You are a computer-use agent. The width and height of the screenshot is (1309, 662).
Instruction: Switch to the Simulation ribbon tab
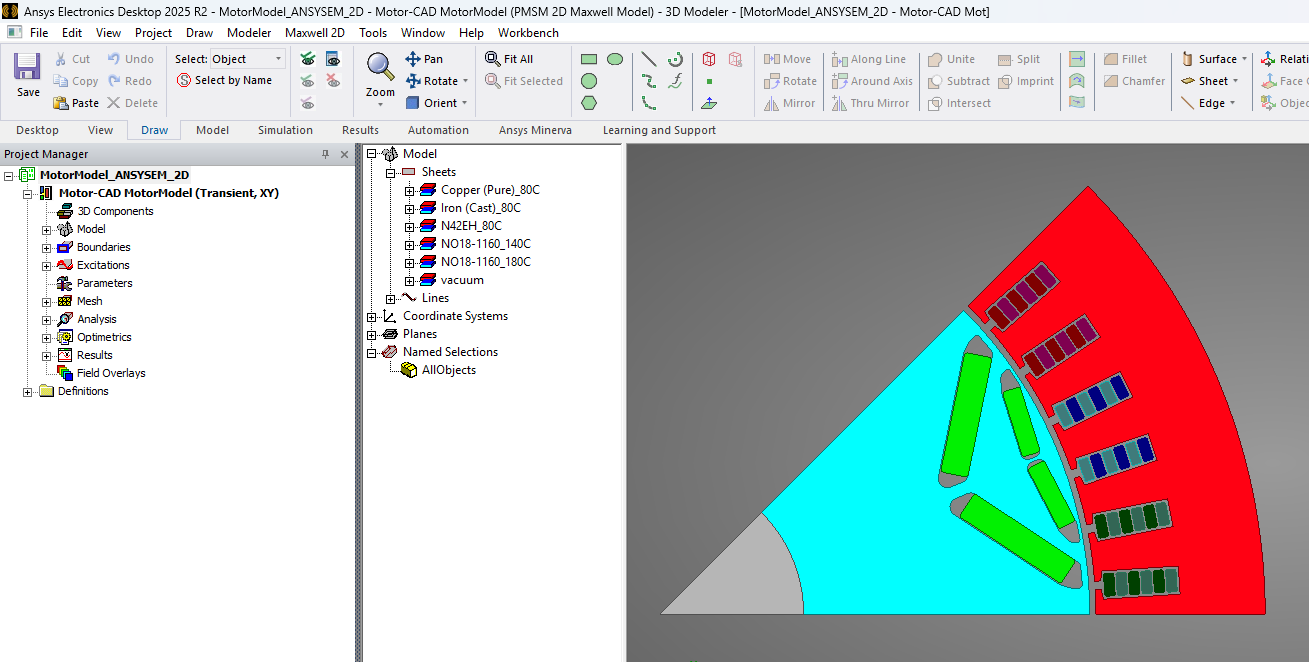pyautogui.click(x=285, y=130)
